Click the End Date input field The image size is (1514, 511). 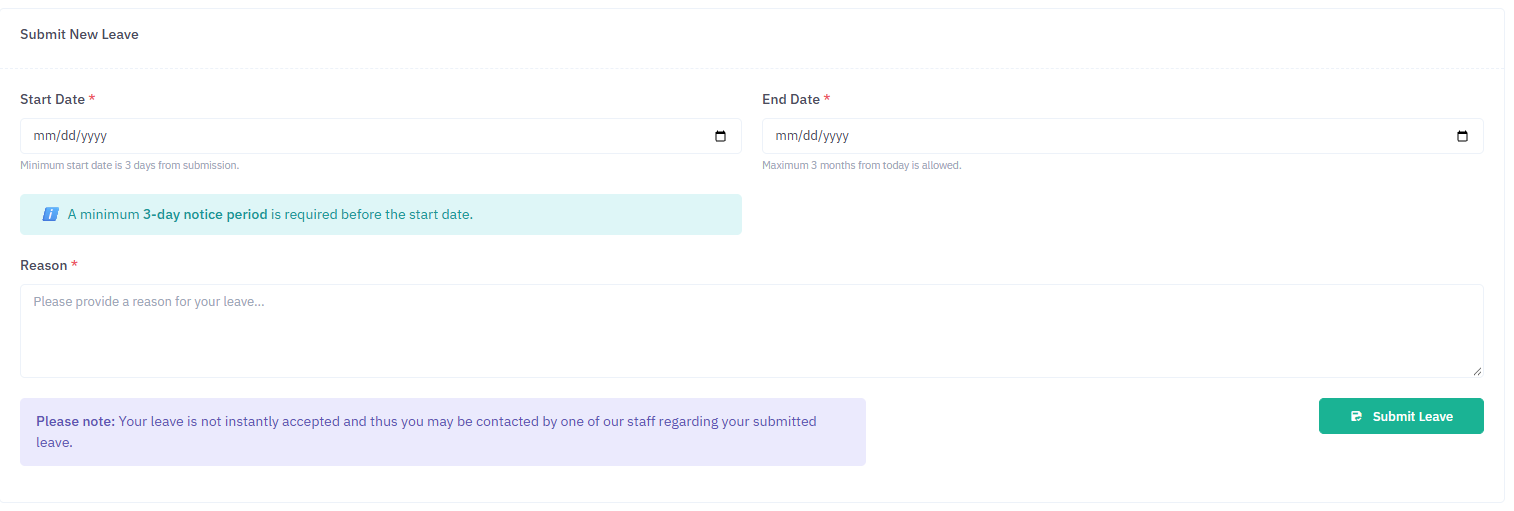[x=1123, y=136]
